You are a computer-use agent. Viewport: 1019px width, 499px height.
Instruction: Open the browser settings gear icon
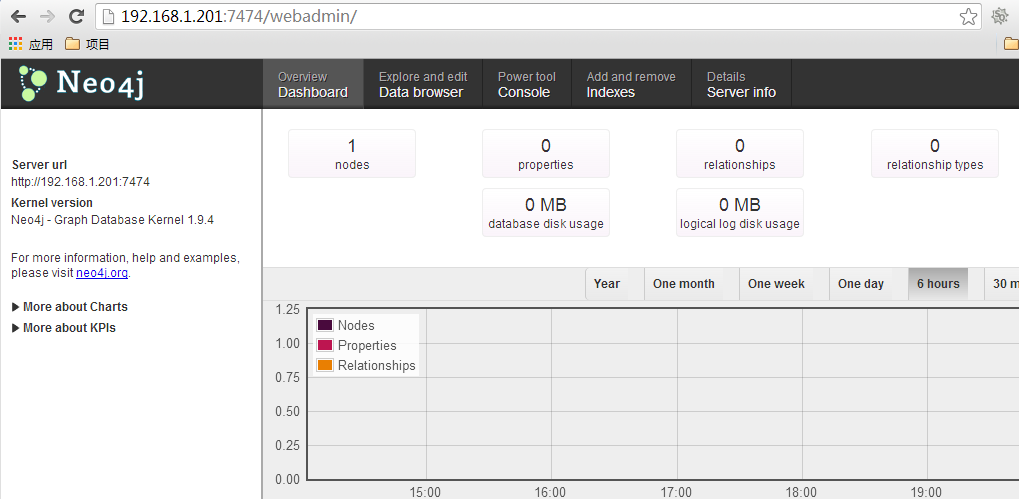point(1000,17)
